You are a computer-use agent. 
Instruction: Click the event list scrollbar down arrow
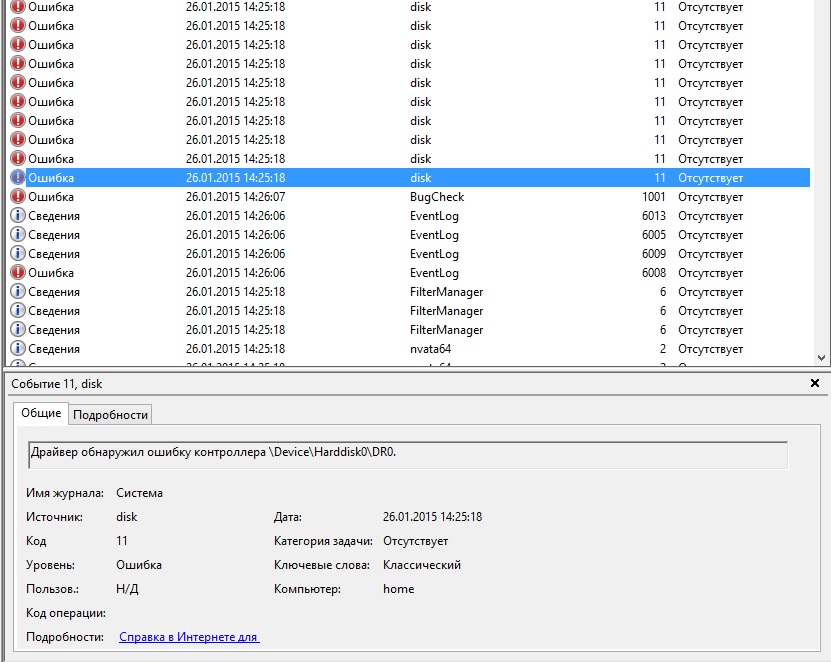click(x=822, y=357)
